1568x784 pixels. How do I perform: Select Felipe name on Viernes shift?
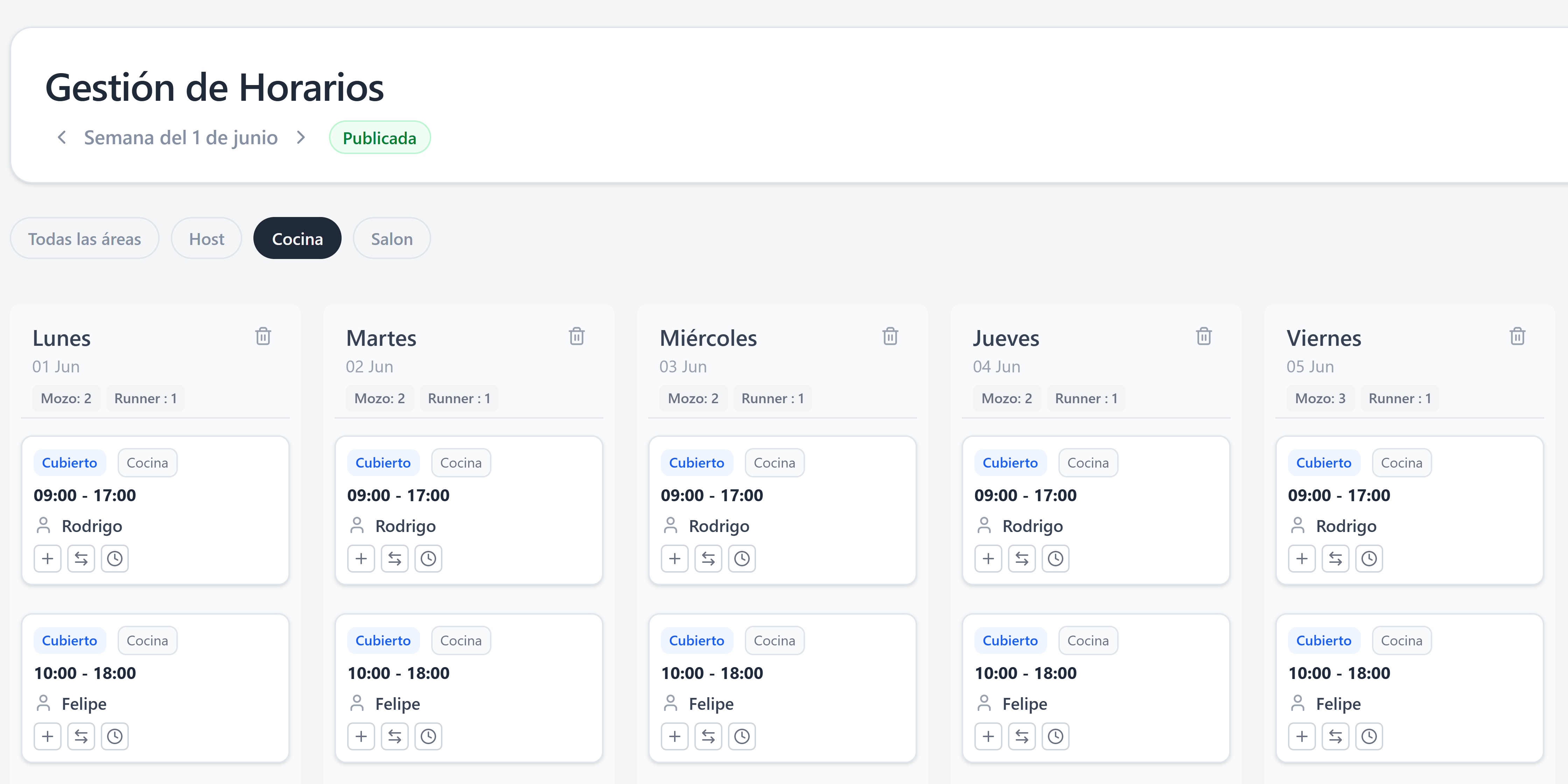pyautogui.click(x=1338, y=703)
